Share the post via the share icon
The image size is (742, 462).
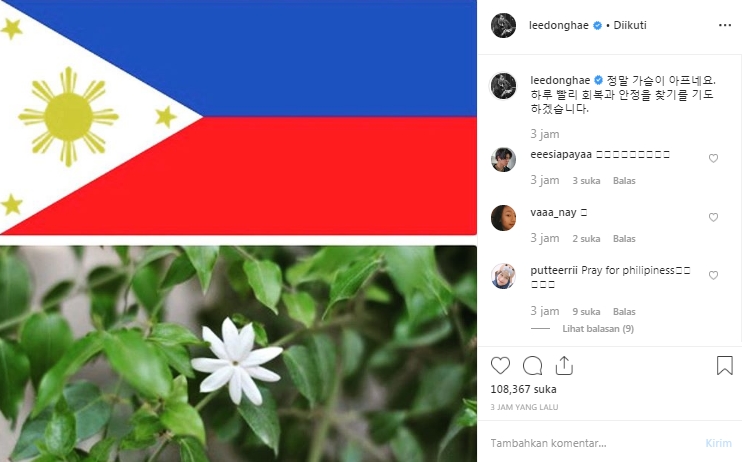564,366
